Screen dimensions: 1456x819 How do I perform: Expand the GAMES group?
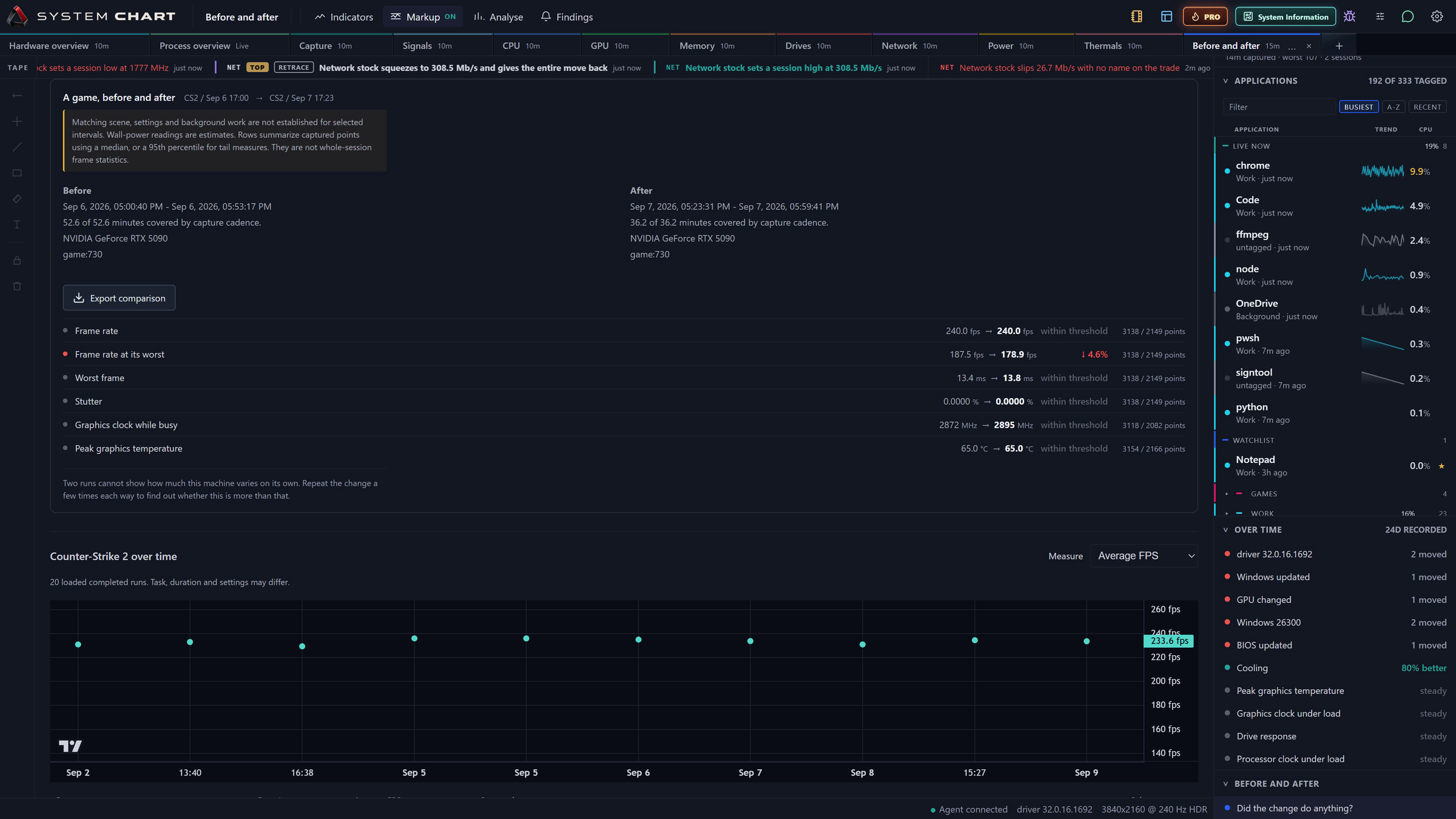pyautogui.click(x=1227, y=494)
